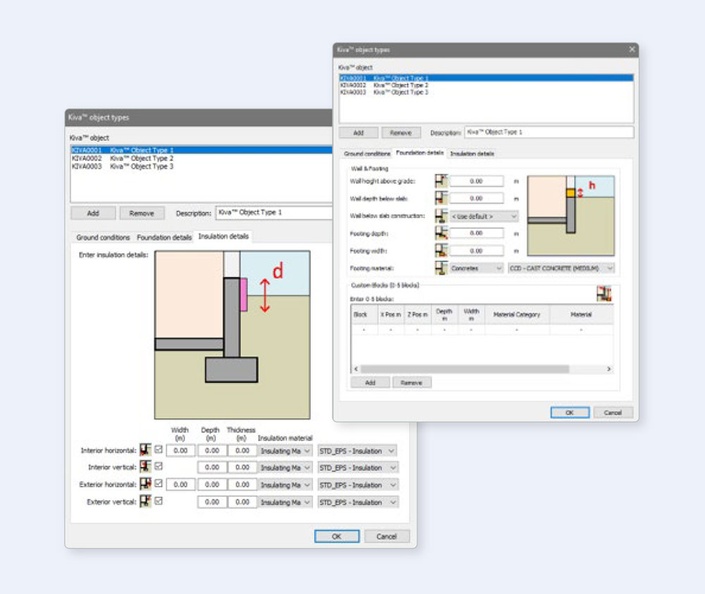Click the Custom Blocks table right scroll arrow

(609, 369)
